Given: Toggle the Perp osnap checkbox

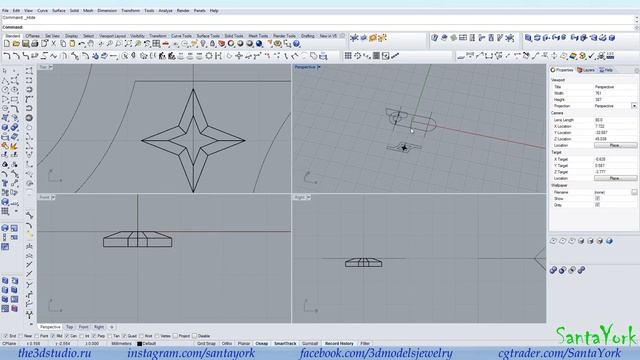Looking at the screenshot, I should (x=94, y=336).
